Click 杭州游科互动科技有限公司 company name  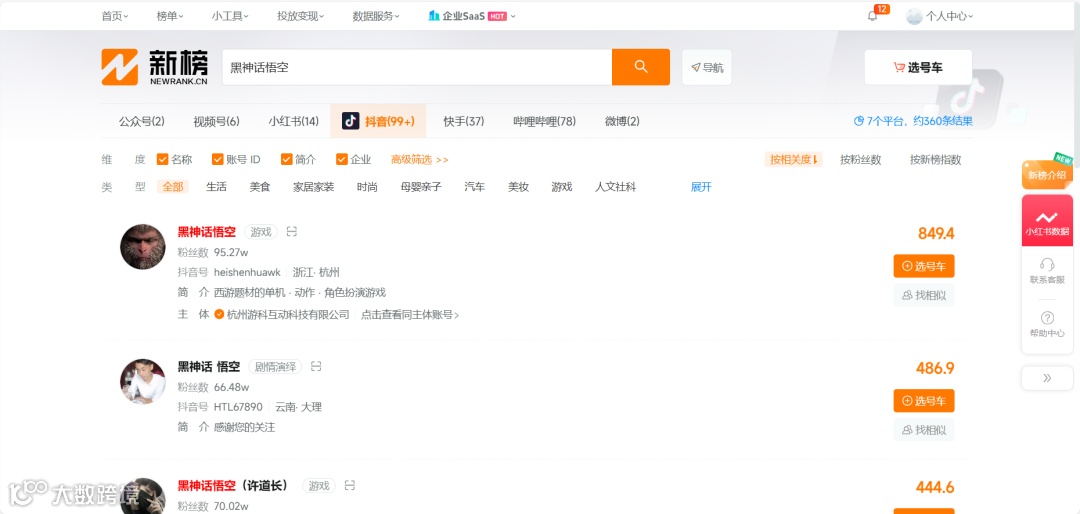288,314
